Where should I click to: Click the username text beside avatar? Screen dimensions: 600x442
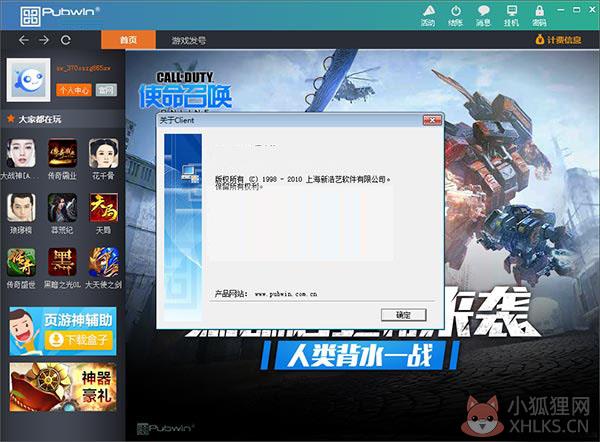tap(83, 68)
